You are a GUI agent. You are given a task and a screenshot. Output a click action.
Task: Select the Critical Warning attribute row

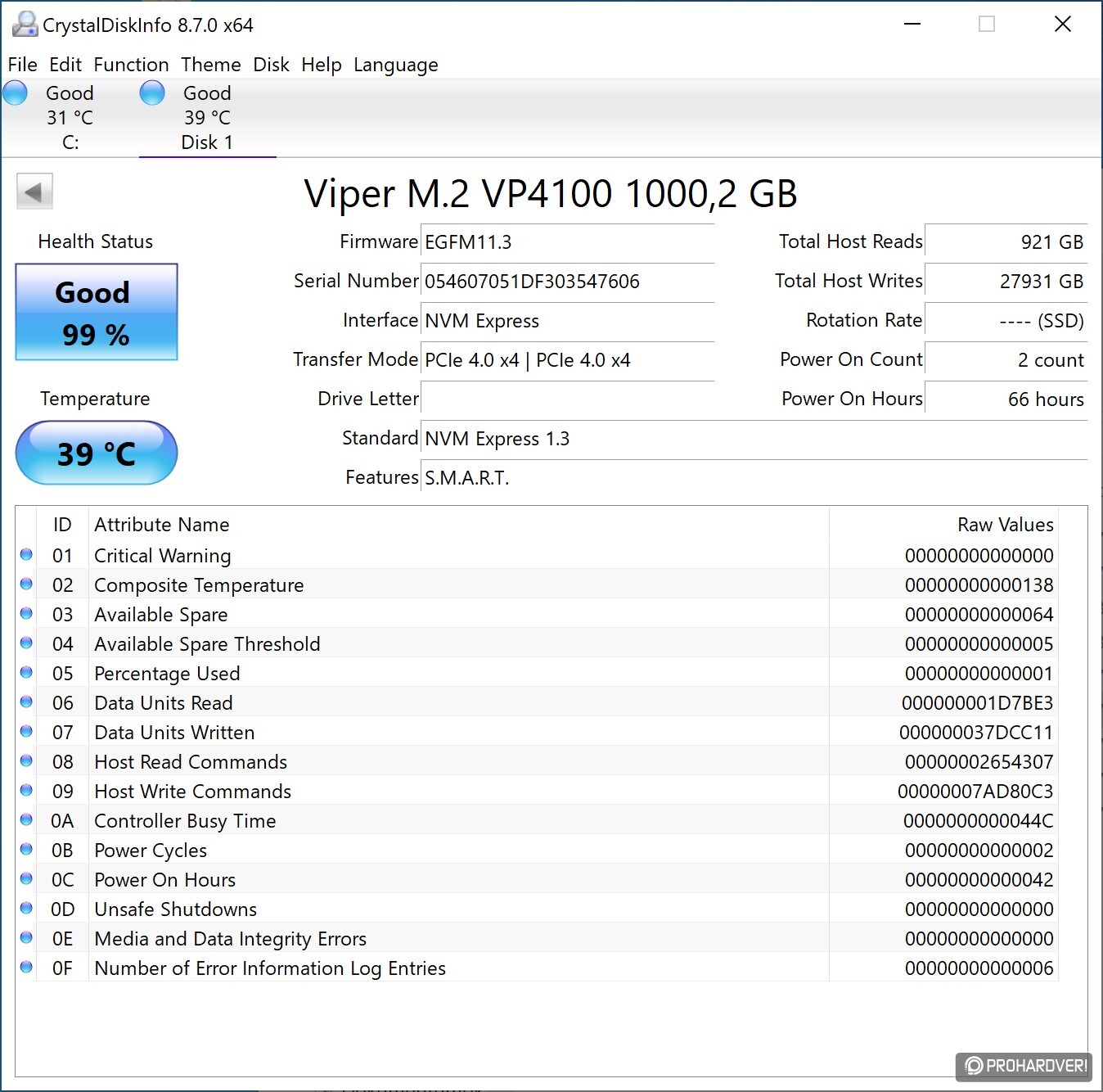tap(537, 555)
